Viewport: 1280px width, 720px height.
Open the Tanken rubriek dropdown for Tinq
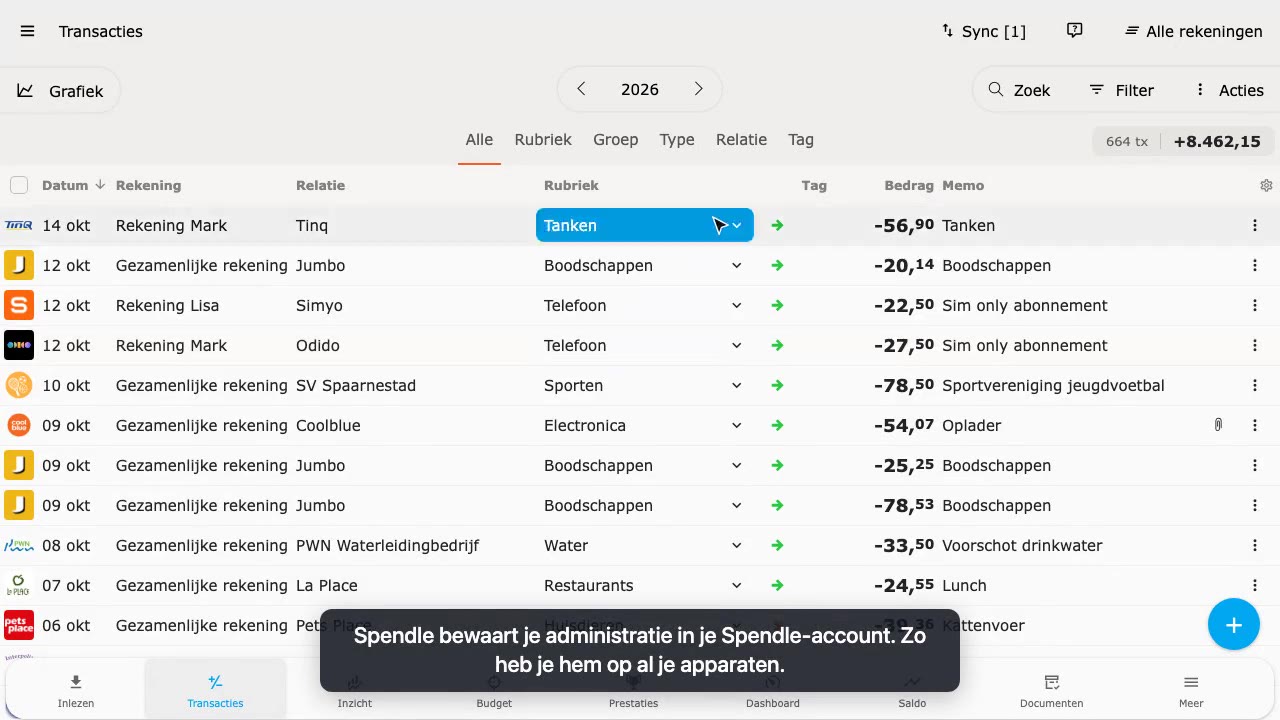coord(645,225)
